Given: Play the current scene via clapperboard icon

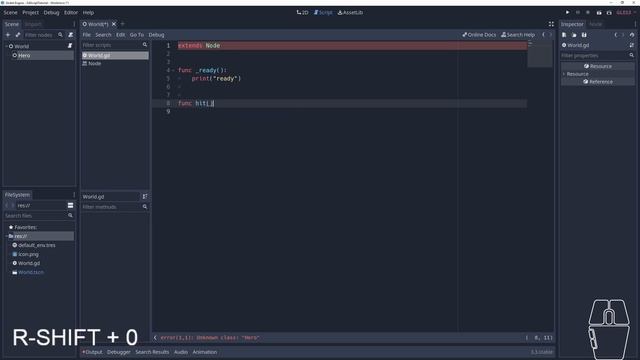Looking at the screenshot, I should 599,13.
